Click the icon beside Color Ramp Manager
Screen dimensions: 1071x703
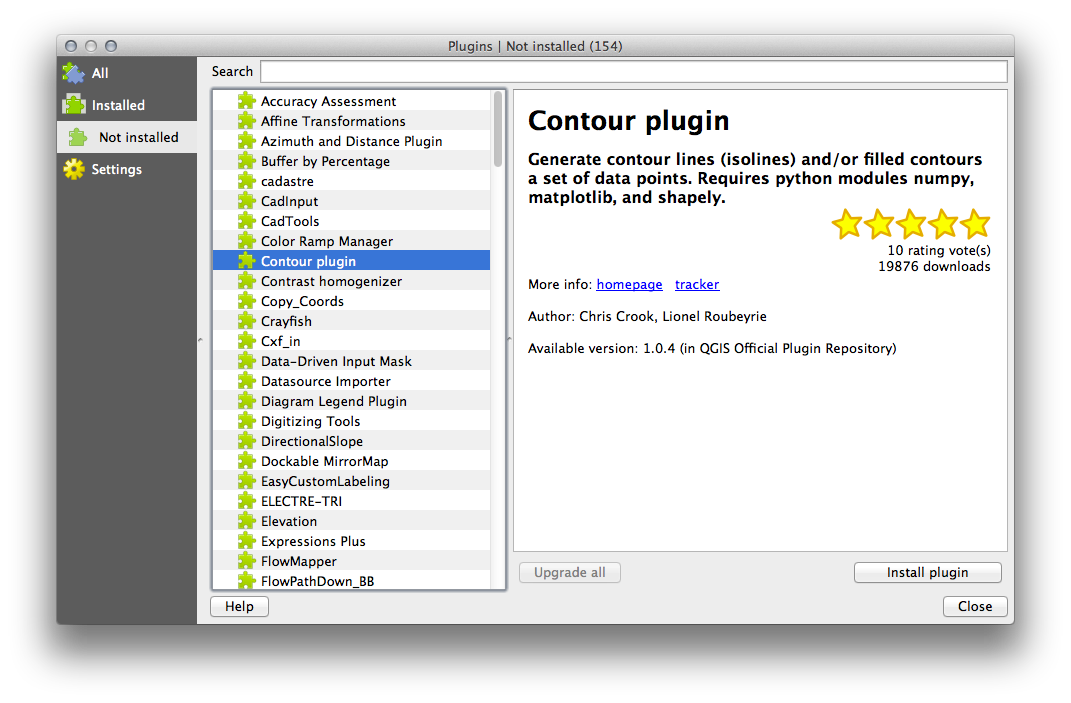(246, 240)
